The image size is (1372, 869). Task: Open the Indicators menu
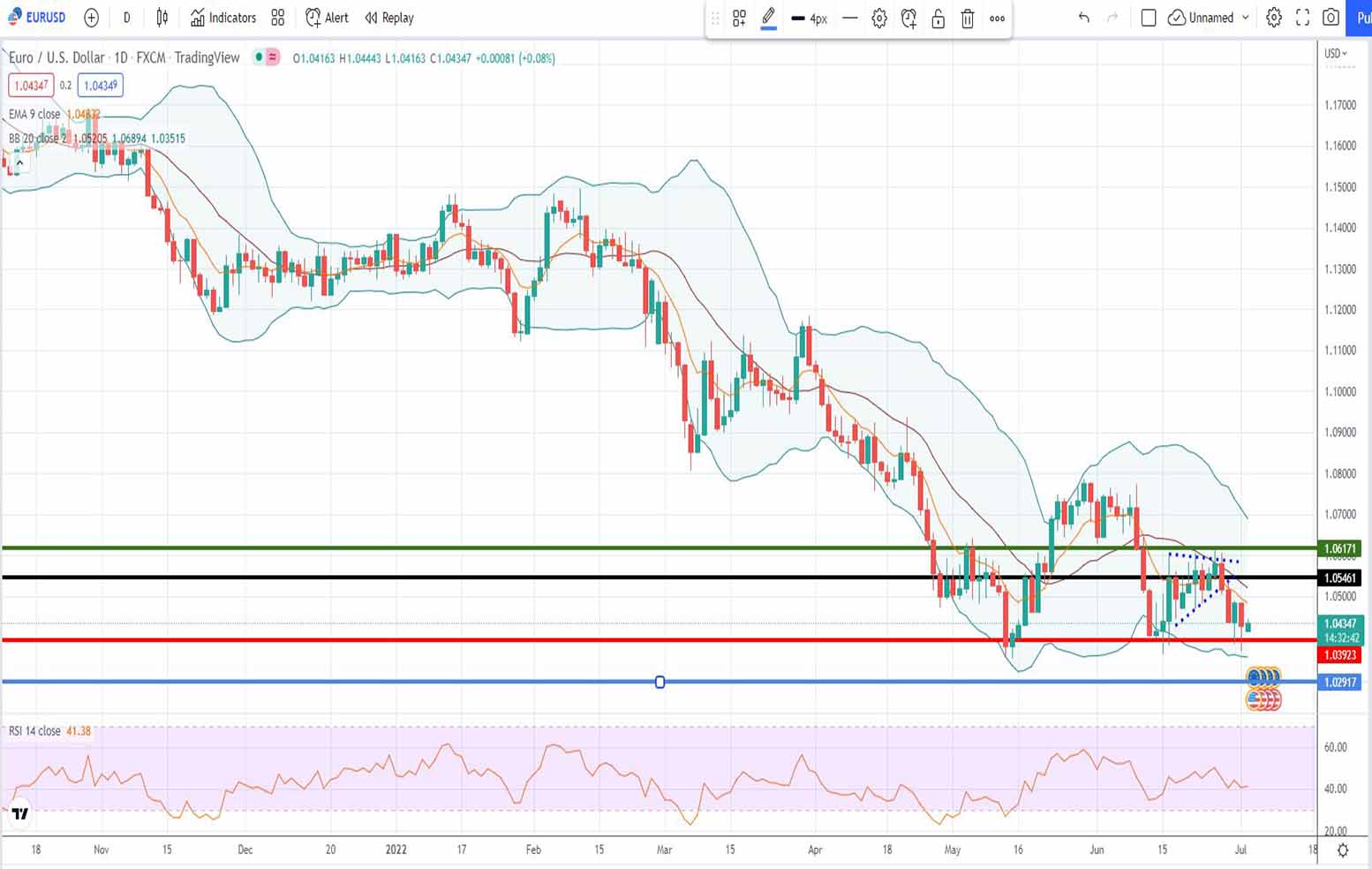223,18
